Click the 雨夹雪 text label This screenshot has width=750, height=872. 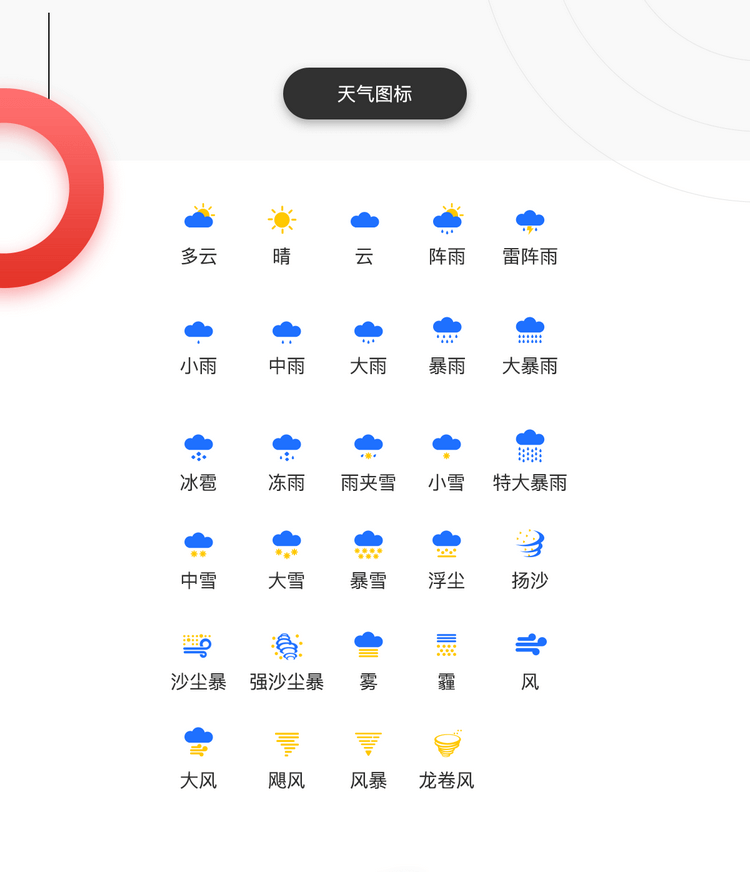click(x=369, y=482)
